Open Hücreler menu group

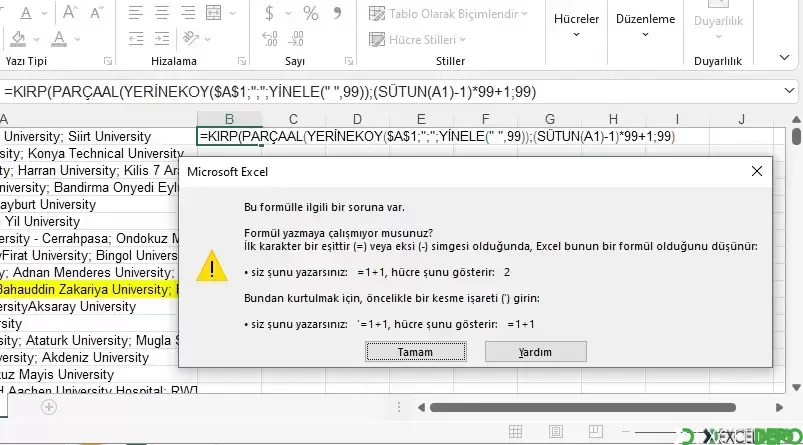click(576, 26)
